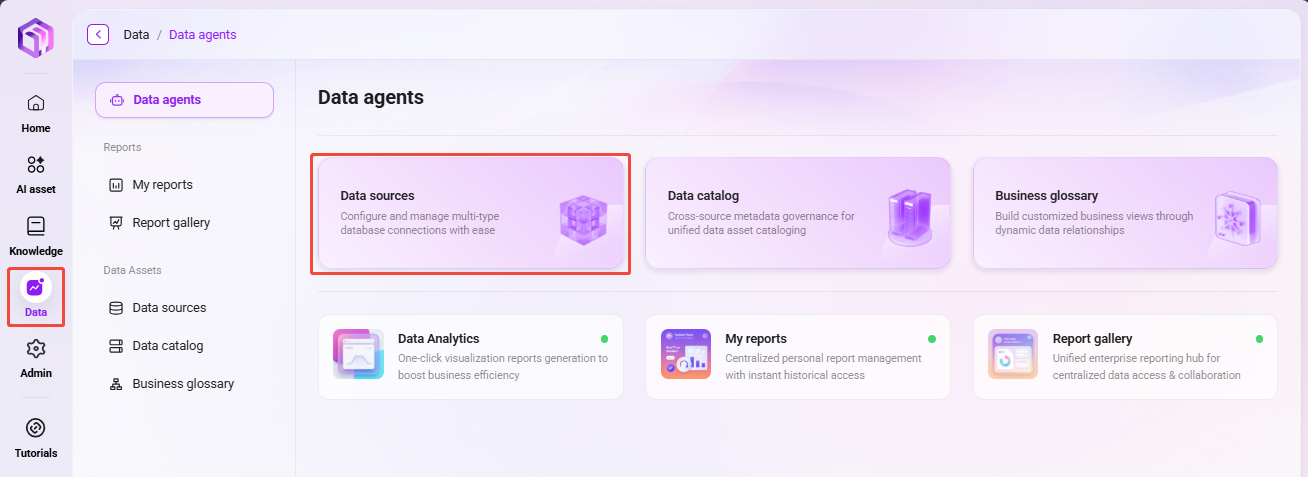1308x477 pixels.
Task: Select the Knowledge book icon
Action: (36, 226)
